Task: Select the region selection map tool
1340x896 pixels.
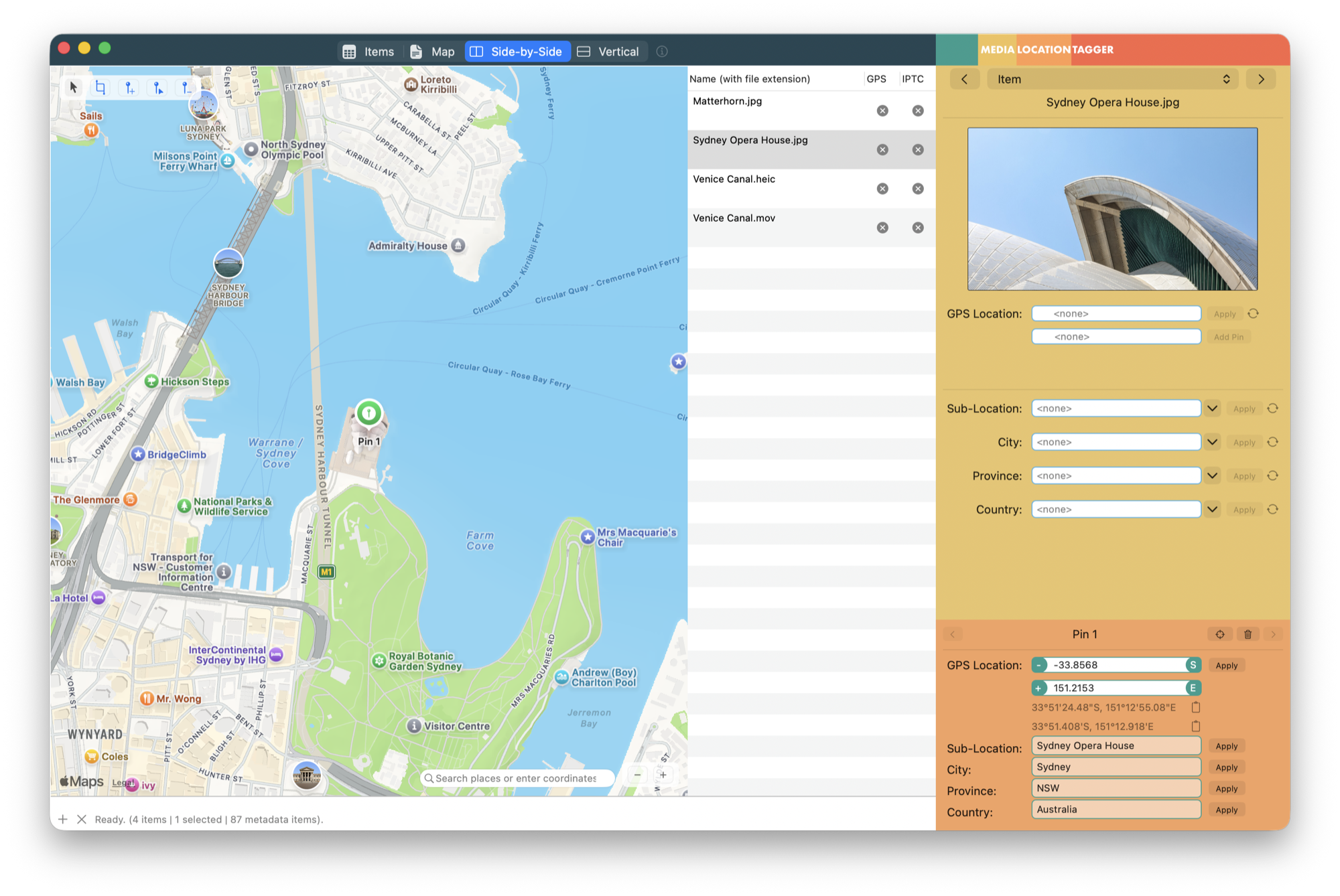Action: pyautogui.click(x=100, y=87)
